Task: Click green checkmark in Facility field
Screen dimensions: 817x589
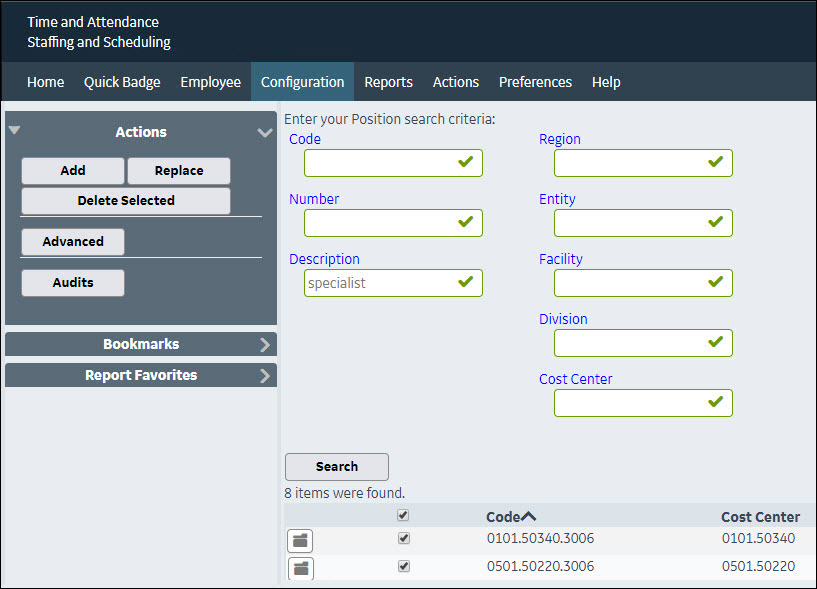Action: (x=715, y=282)
